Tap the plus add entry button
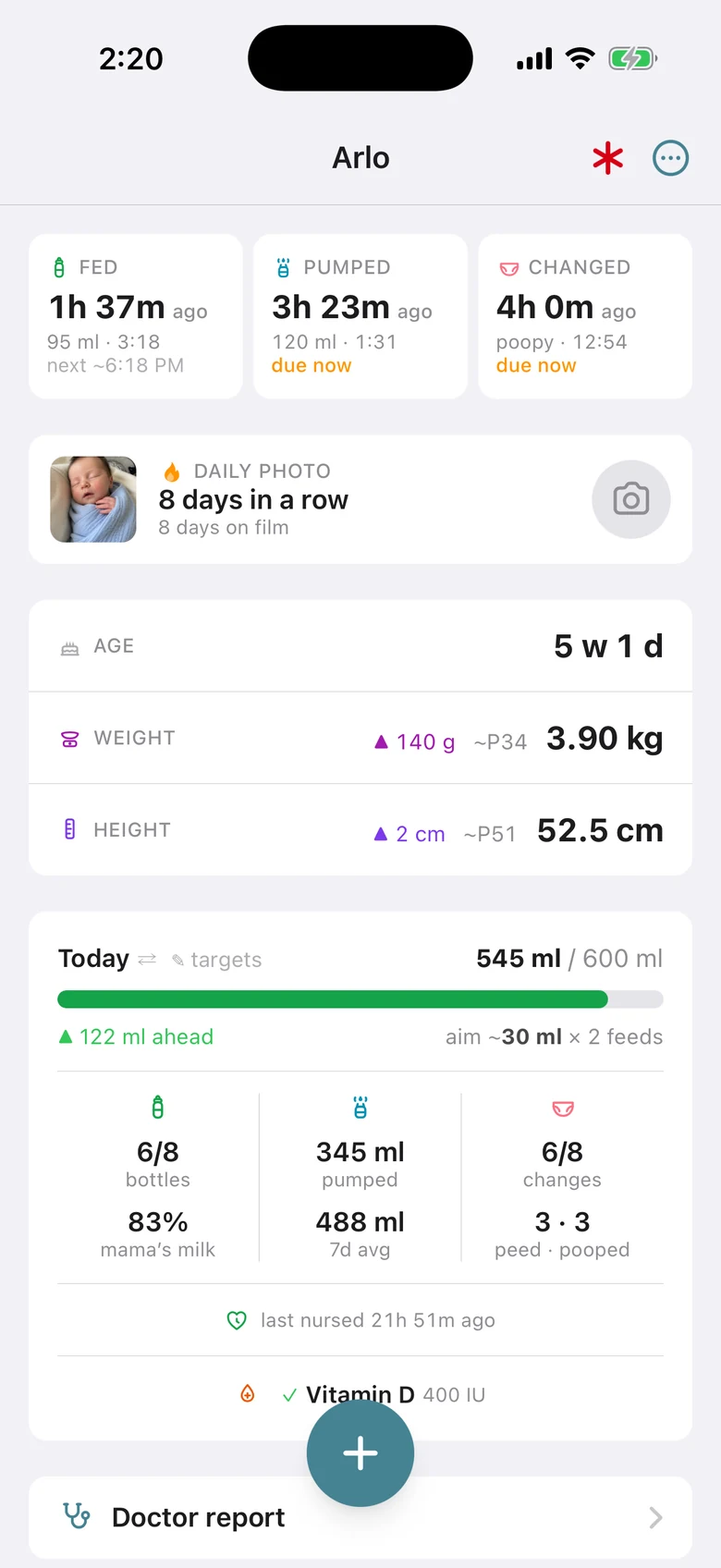Screen dimensions: 721x1568 (x=360, y=1453)
